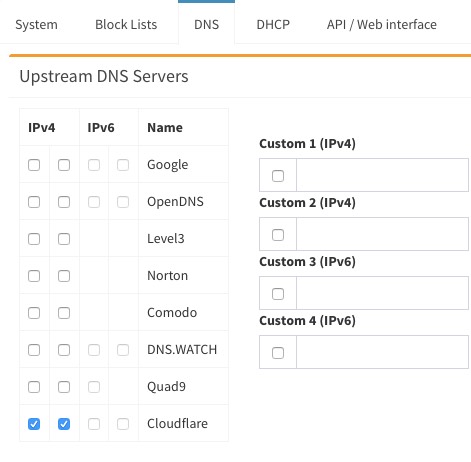This screenshot has height=462, width=471.
Task: Enable the Custom 1 (IPv4) checkbox
Action: coord(278,176)
